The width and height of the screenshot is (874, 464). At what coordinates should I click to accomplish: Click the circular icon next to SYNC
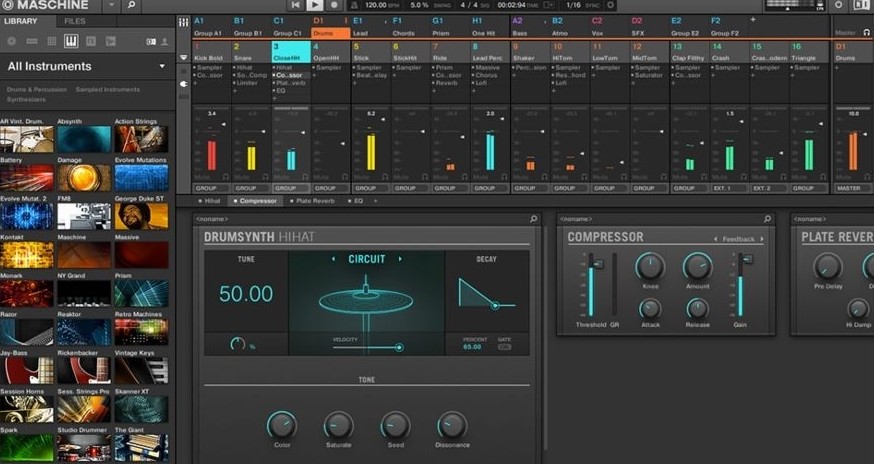[x=610, y=5]
